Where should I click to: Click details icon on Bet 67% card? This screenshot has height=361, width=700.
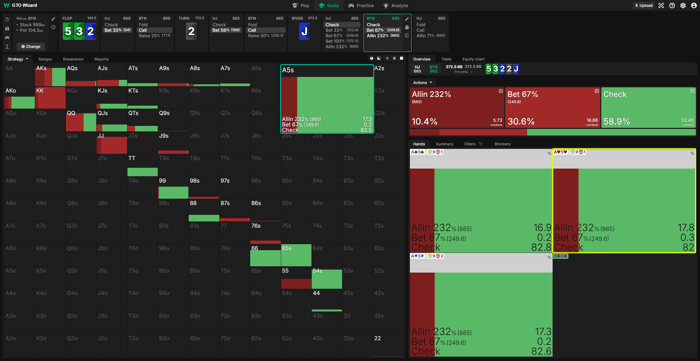point(596,91)
